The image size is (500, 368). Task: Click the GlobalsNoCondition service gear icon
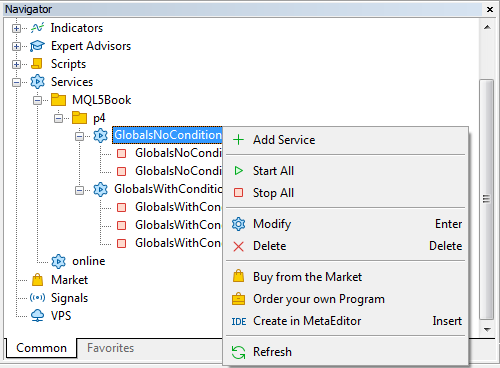pos(100,135)
